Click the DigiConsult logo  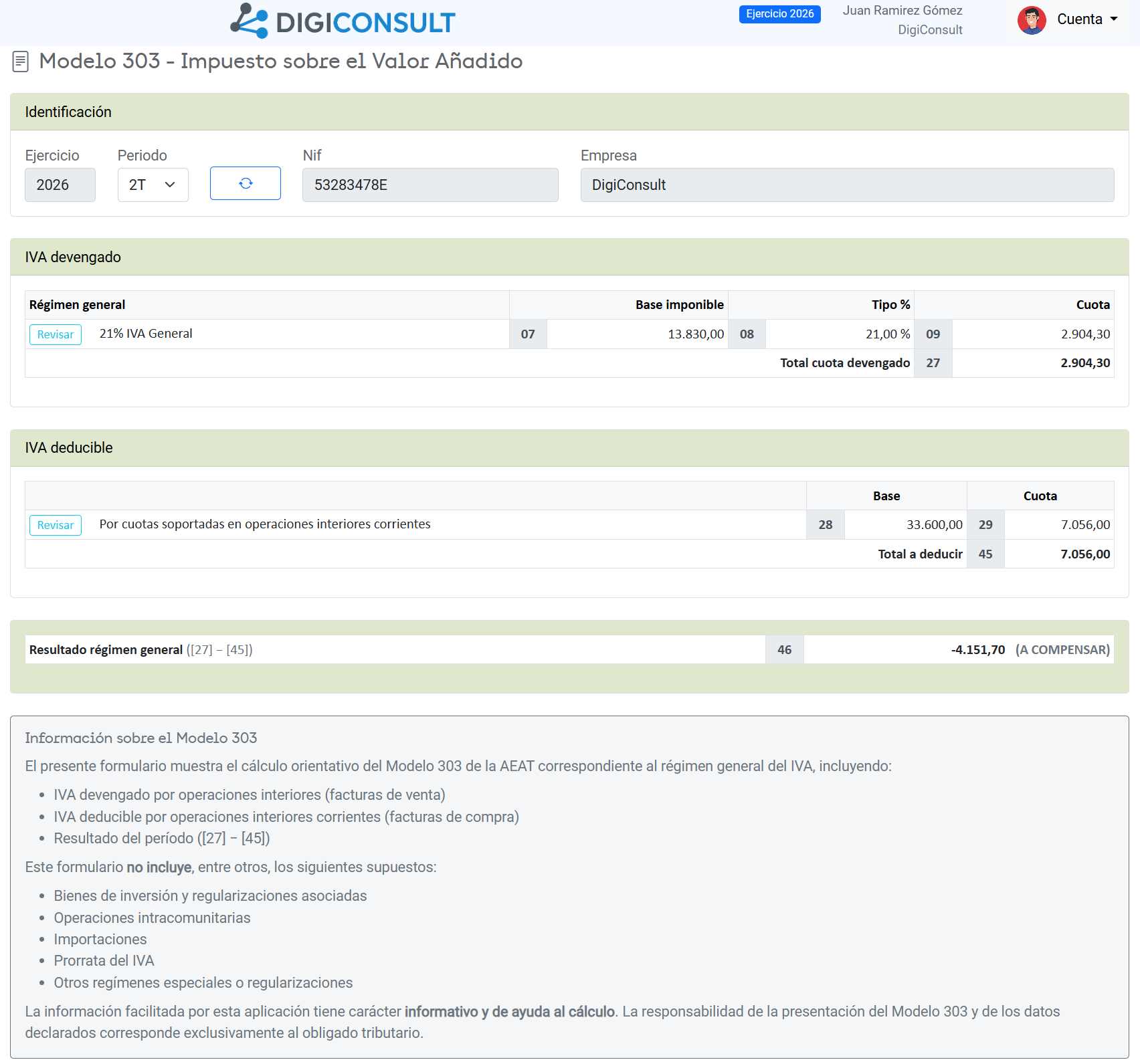click(x=343, y=21)
